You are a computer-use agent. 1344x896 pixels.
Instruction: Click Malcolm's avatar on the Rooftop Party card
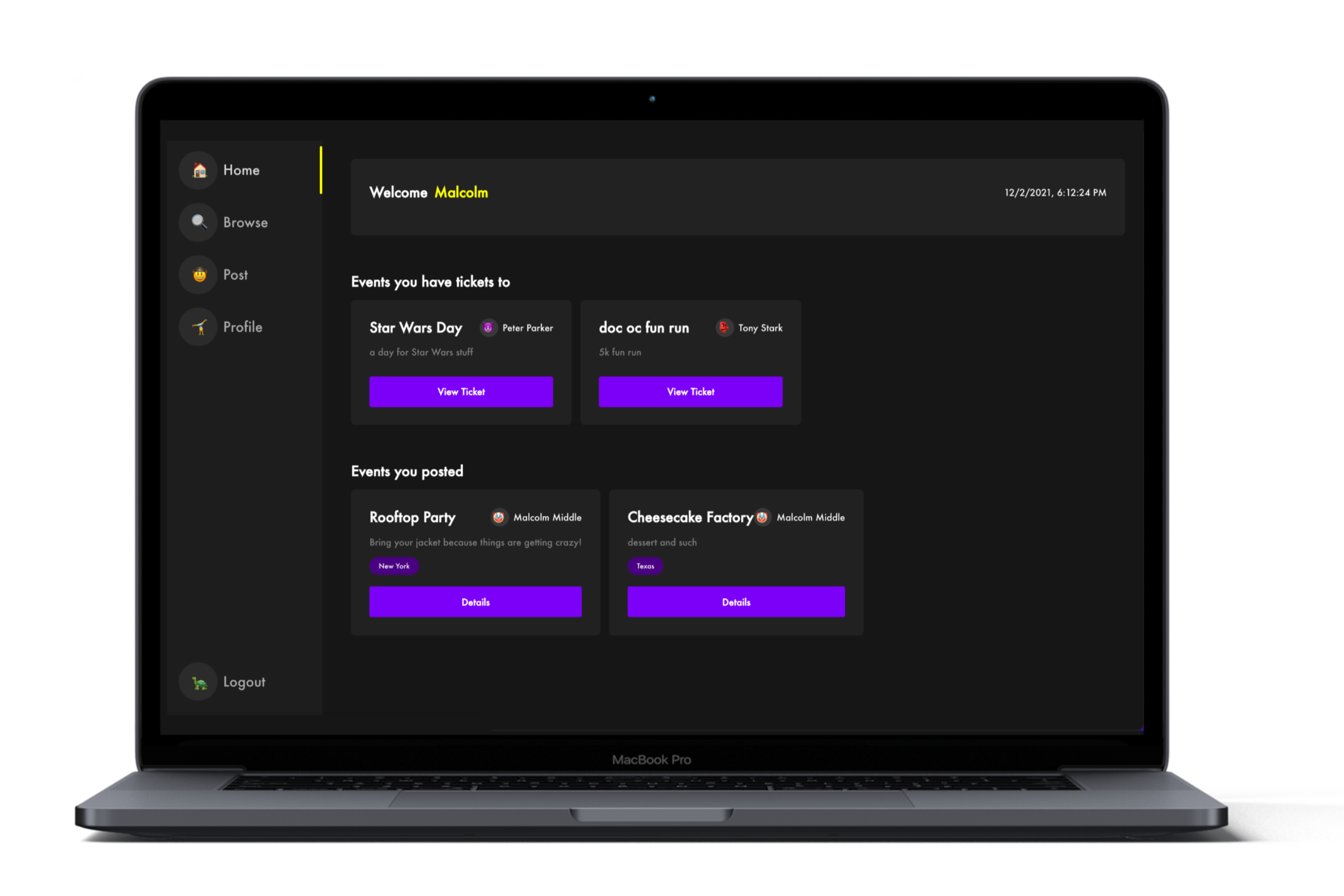[499, 517]
